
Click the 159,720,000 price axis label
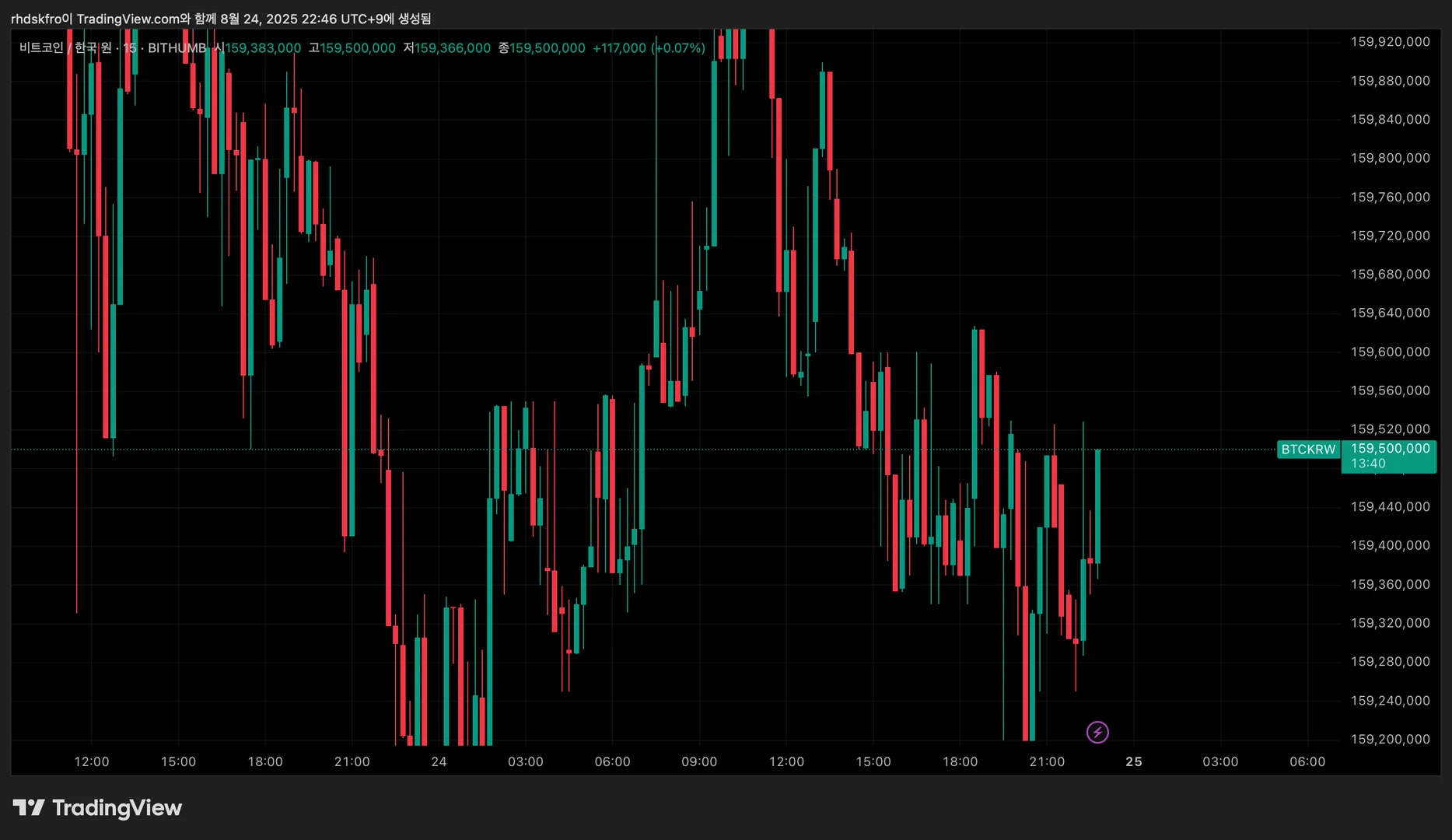point(1390,236)
